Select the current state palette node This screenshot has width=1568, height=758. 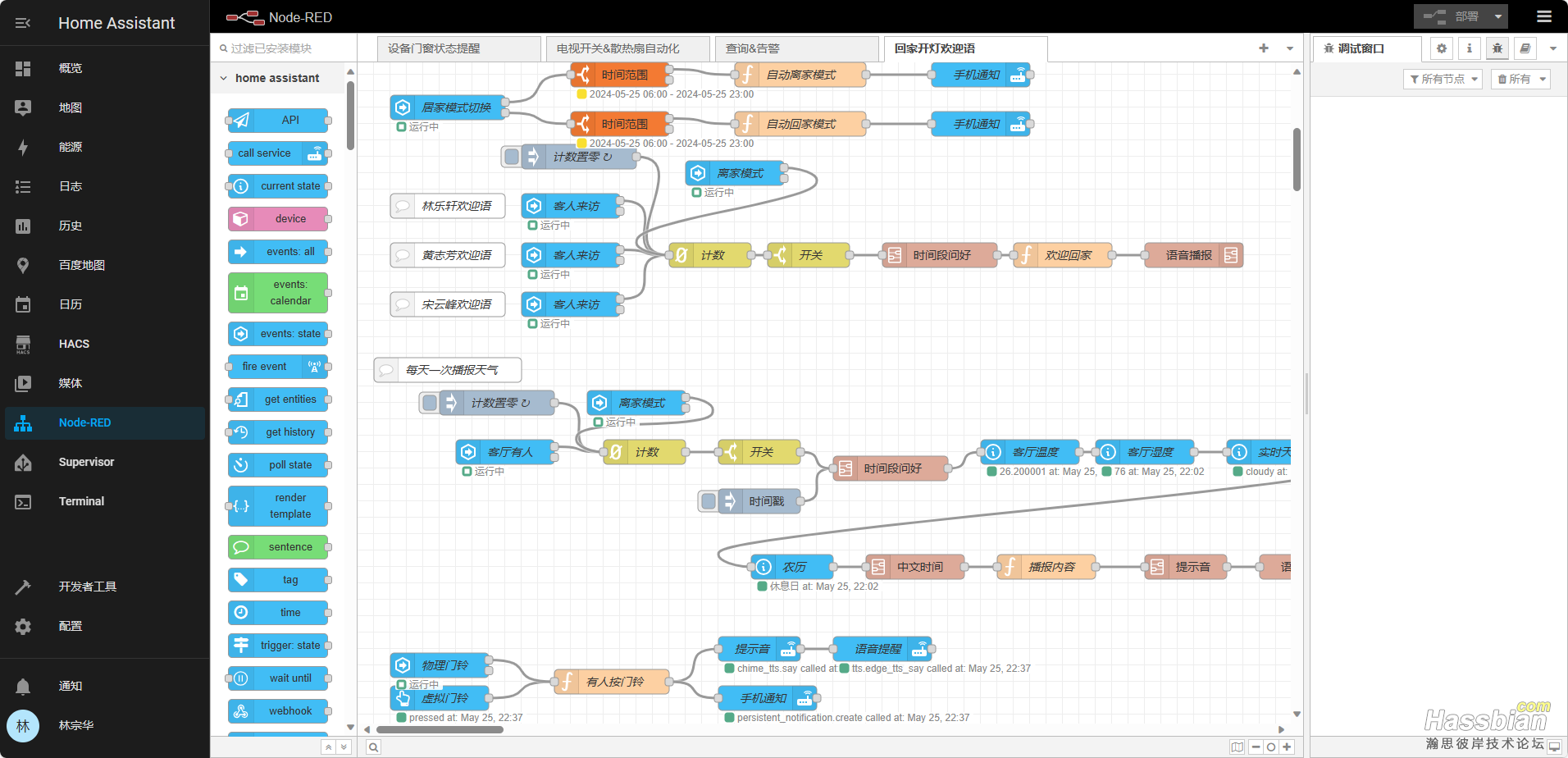coord(278,186)
